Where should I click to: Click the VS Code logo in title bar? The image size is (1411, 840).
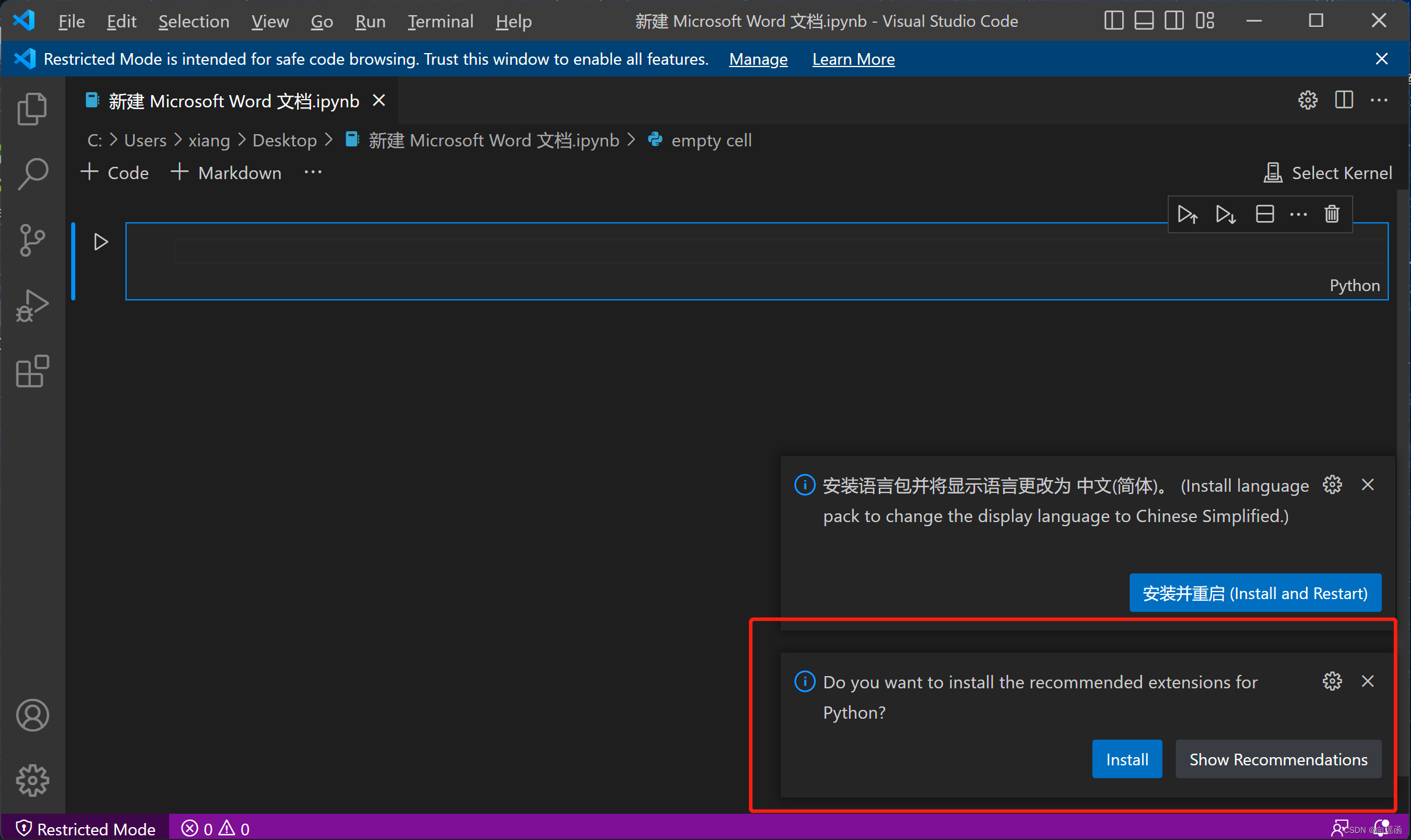click(23, 21)
